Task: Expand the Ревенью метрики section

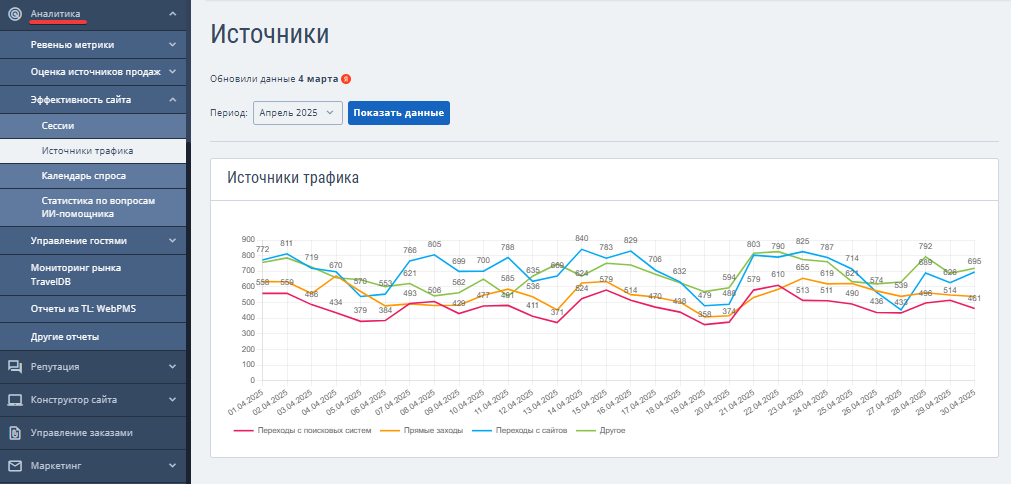Action: pos(93,45)
